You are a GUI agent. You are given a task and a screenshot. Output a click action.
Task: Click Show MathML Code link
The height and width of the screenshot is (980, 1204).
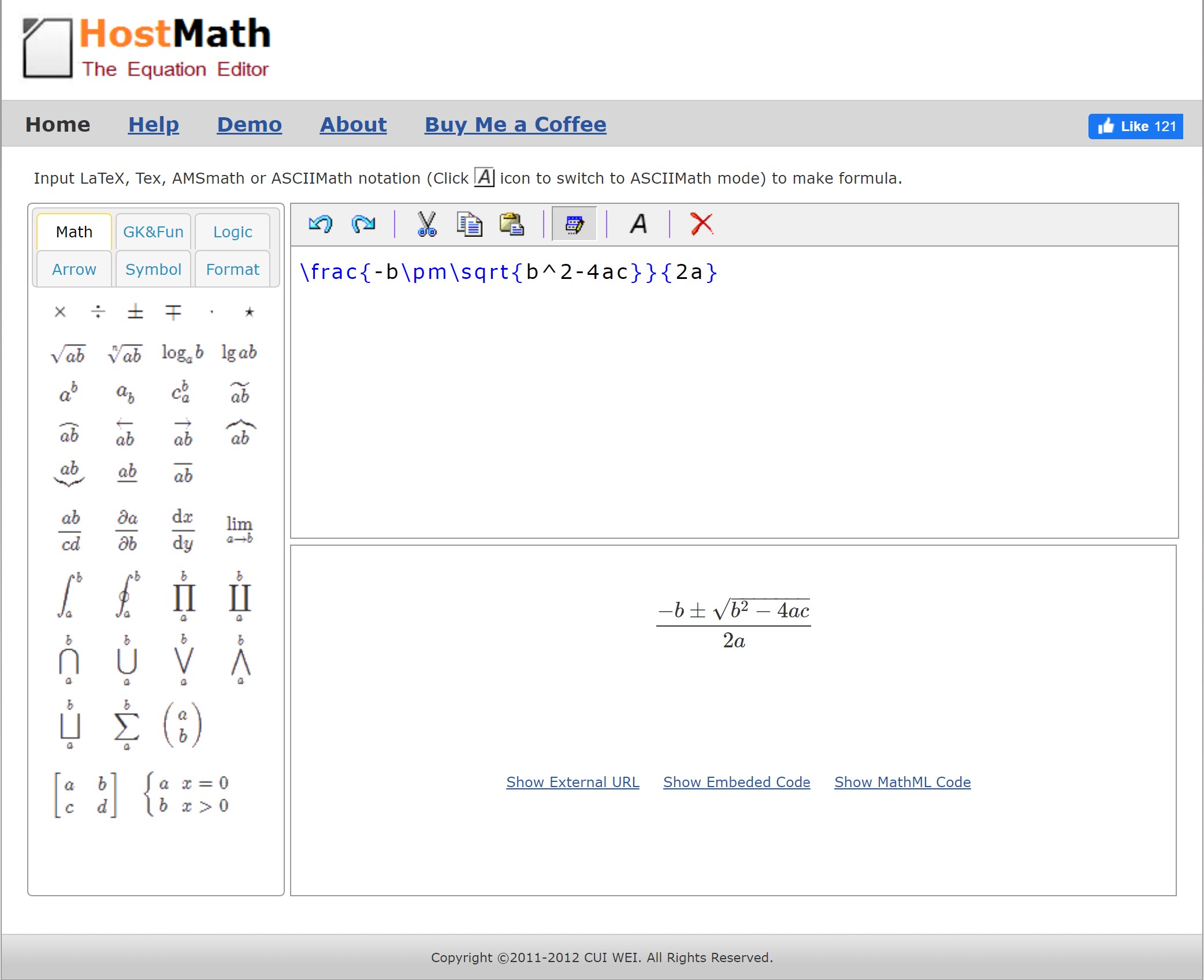click(902, 782)
